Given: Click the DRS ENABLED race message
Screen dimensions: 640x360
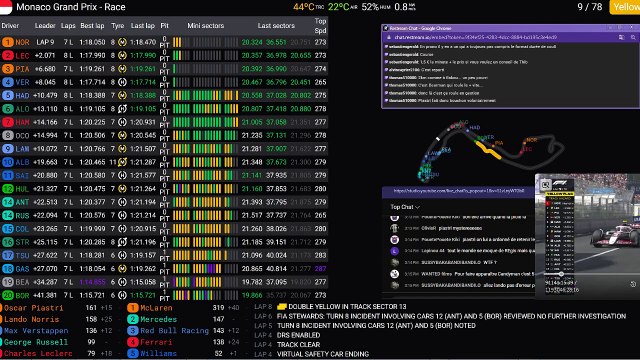Looking at the screenshot, I should (298, 335).
